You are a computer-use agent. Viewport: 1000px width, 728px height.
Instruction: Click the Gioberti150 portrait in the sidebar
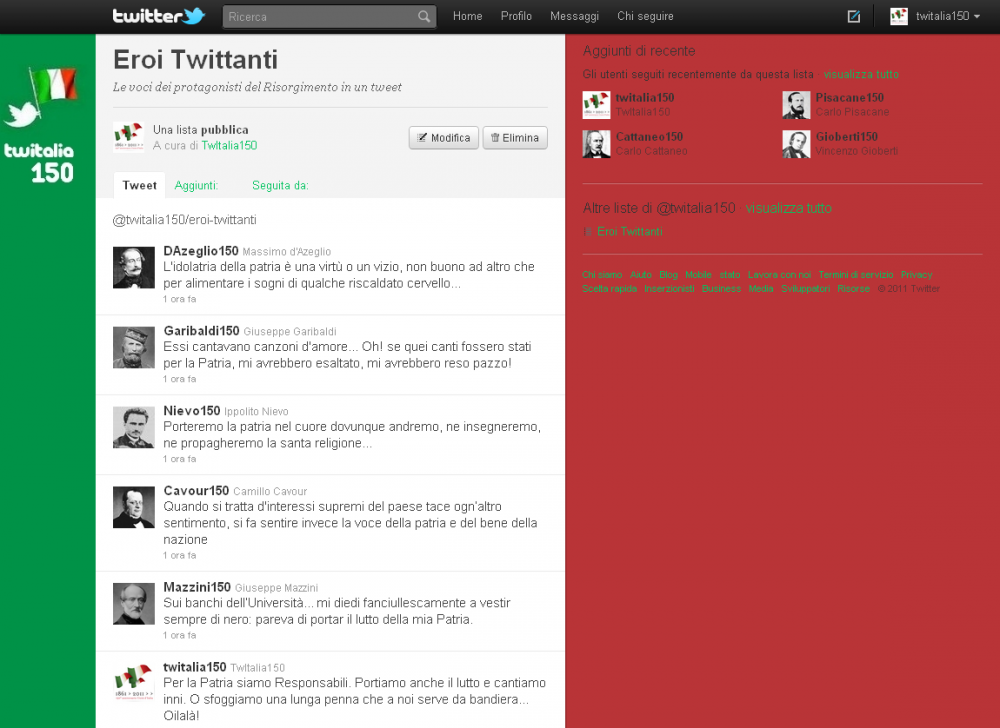point(797,144)
